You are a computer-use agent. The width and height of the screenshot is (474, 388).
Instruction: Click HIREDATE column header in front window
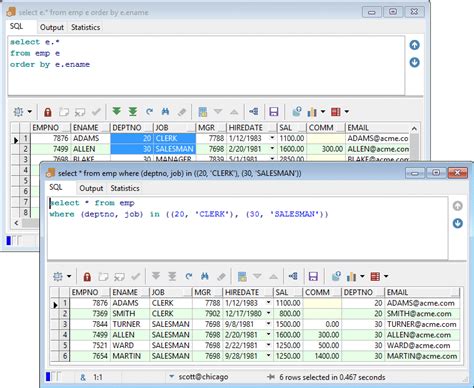pos(248,292)
